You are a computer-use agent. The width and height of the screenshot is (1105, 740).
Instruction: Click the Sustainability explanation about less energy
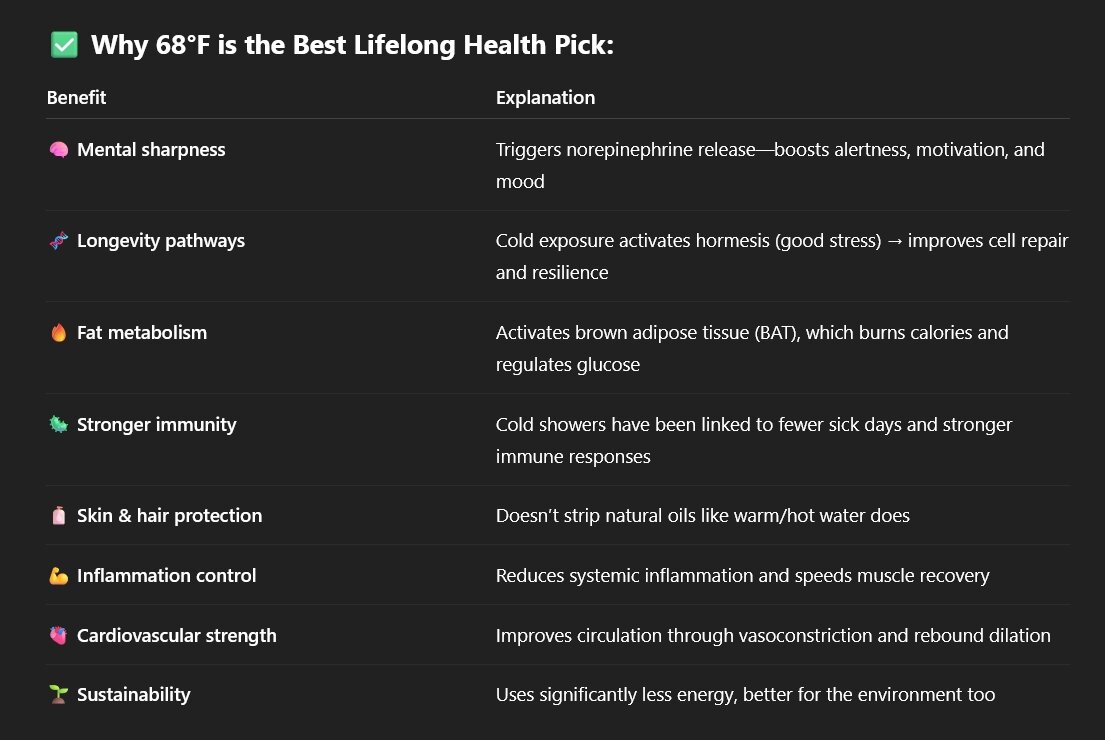[x=745, y=695]
